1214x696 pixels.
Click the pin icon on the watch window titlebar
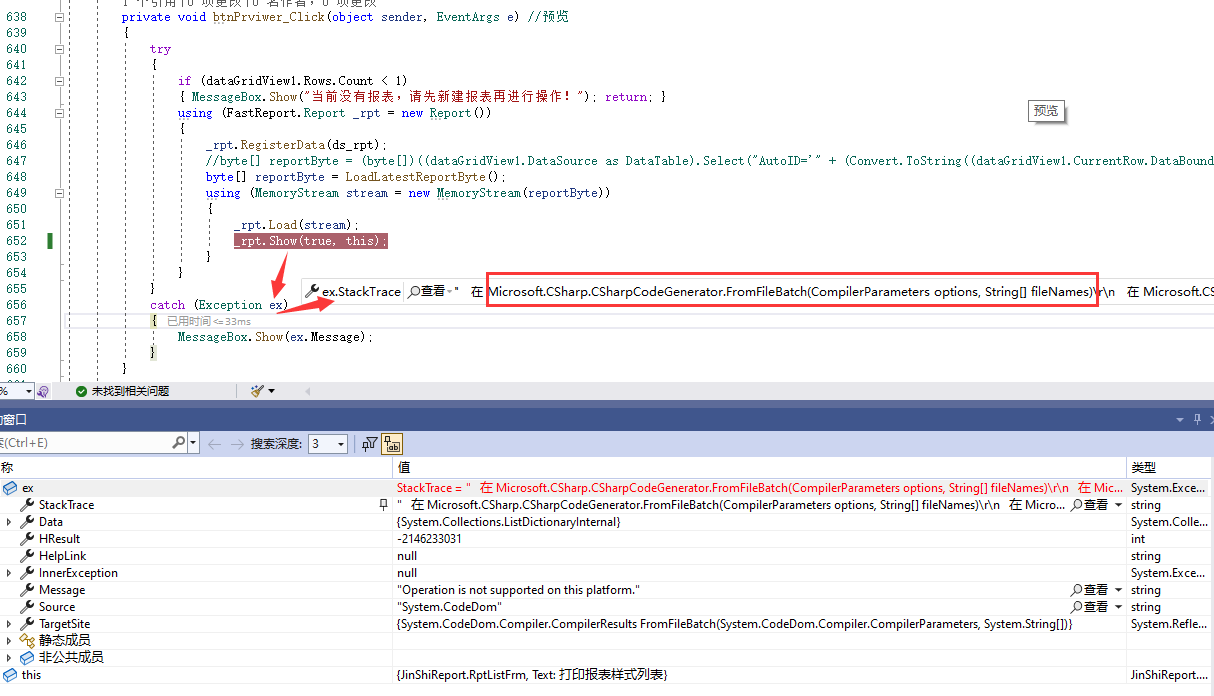pyautogui.click(x=1196, y=419)
